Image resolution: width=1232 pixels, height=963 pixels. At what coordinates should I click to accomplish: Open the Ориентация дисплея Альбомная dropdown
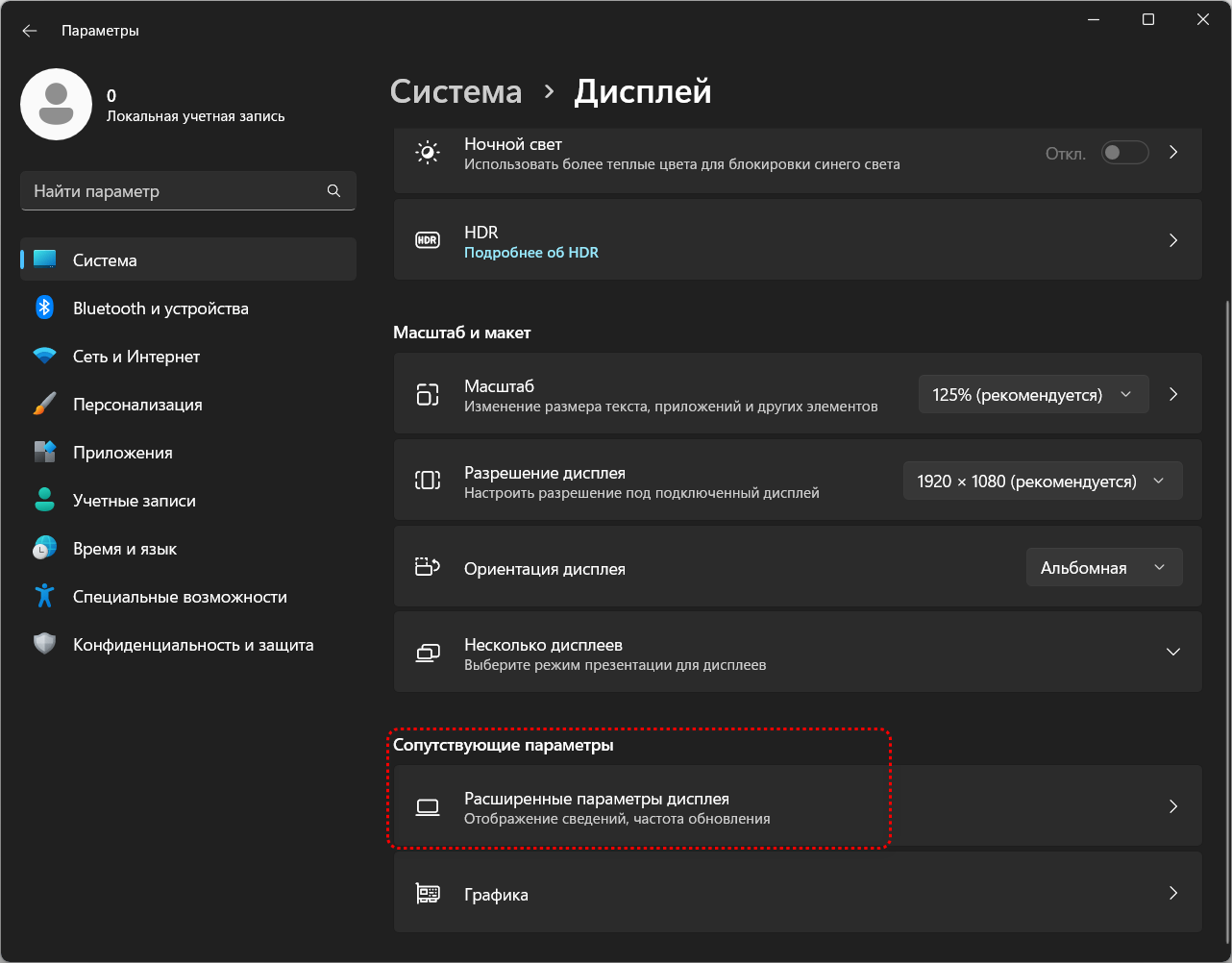coord(1103,568)
